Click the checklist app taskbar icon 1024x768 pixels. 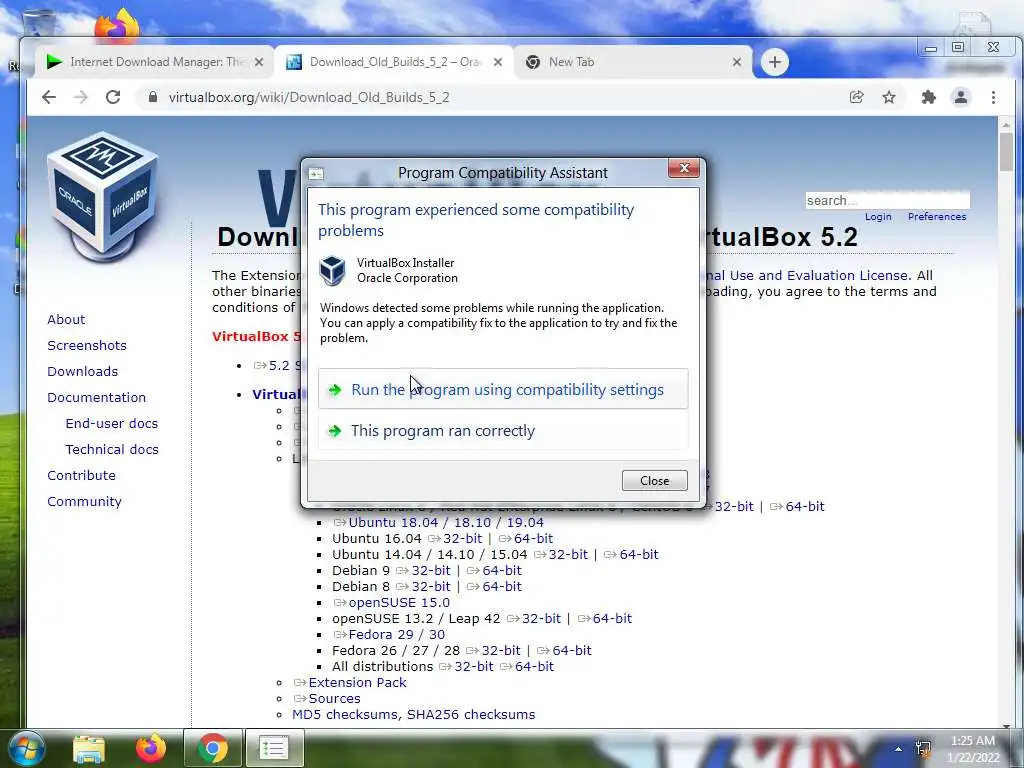274,748
